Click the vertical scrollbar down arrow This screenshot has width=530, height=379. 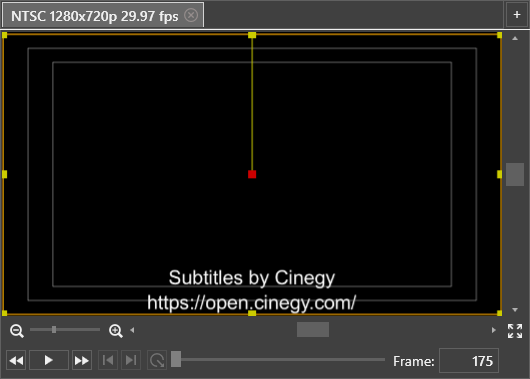(515, 310)
